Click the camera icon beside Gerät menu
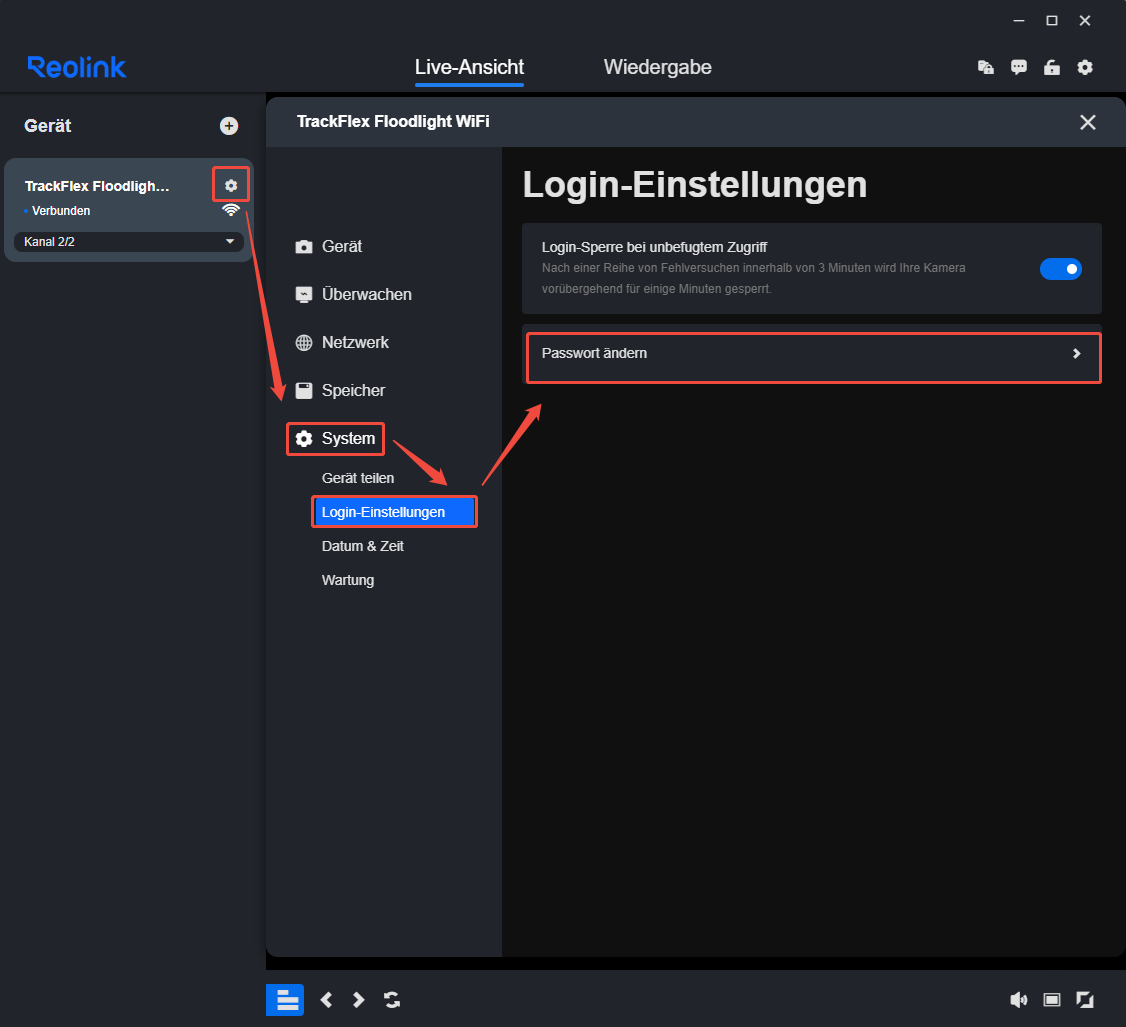1126x1027 pixels. click(x=304, y=247)
